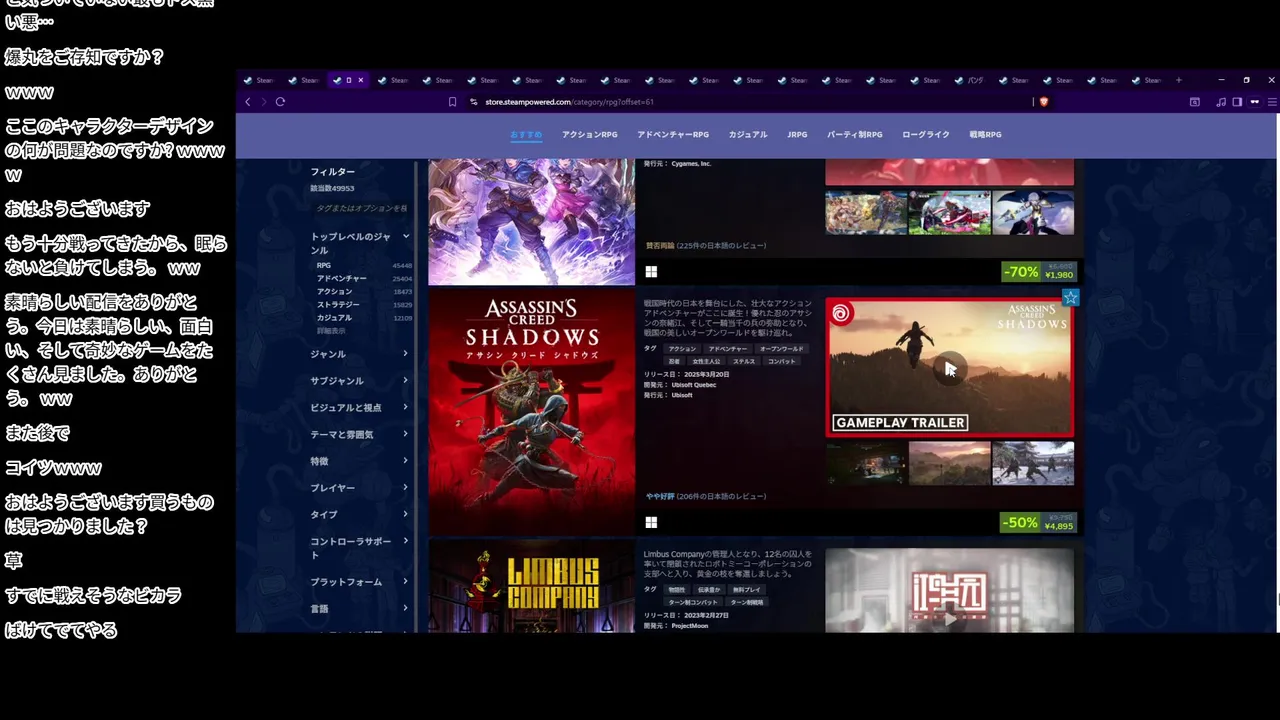Image resolution: width=1280 pixels, height=720 pixels.
Task: Expand the ビジュアルと視点 filter section
Action: [360, 408]
